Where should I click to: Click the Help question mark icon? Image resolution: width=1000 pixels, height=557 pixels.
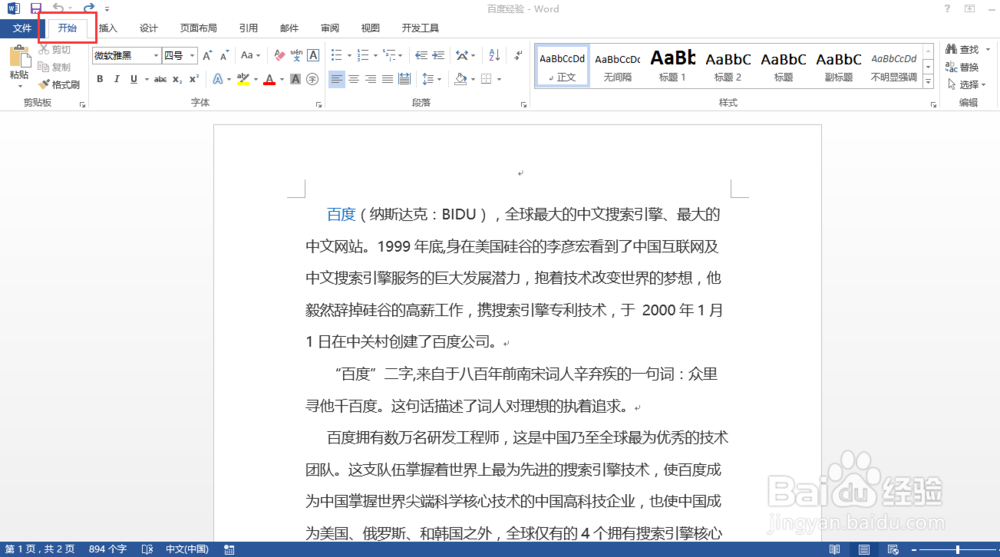(x=947, y=8)
